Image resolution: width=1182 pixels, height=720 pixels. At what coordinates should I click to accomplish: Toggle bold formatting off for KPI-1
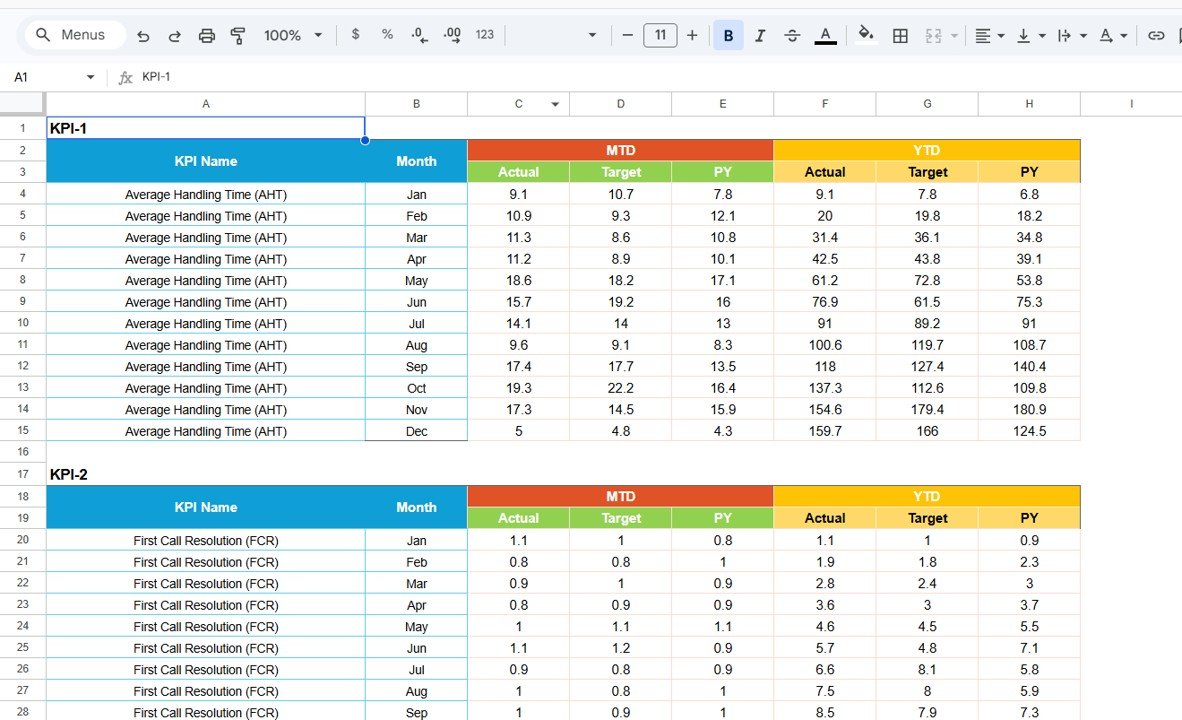727,34
